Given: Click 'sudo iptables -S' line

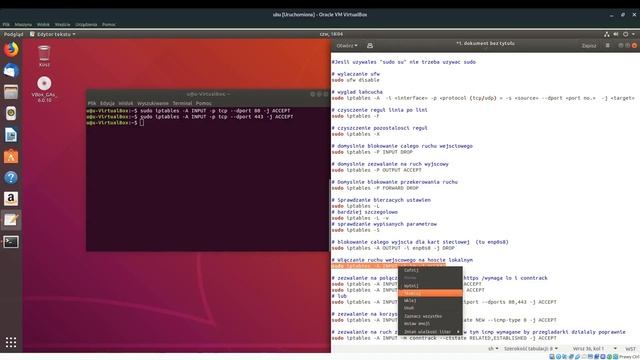Looking at the screenshot, I should coord(356,230).
